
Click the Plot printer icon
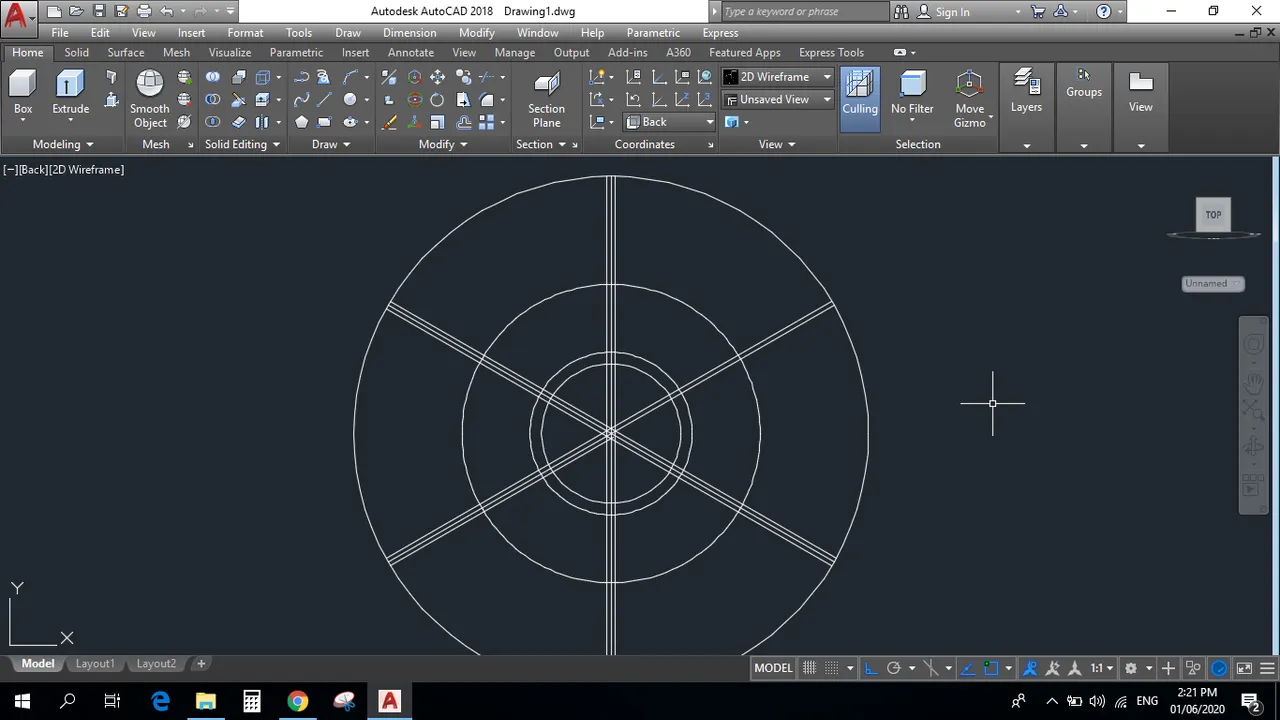(144, 12)
